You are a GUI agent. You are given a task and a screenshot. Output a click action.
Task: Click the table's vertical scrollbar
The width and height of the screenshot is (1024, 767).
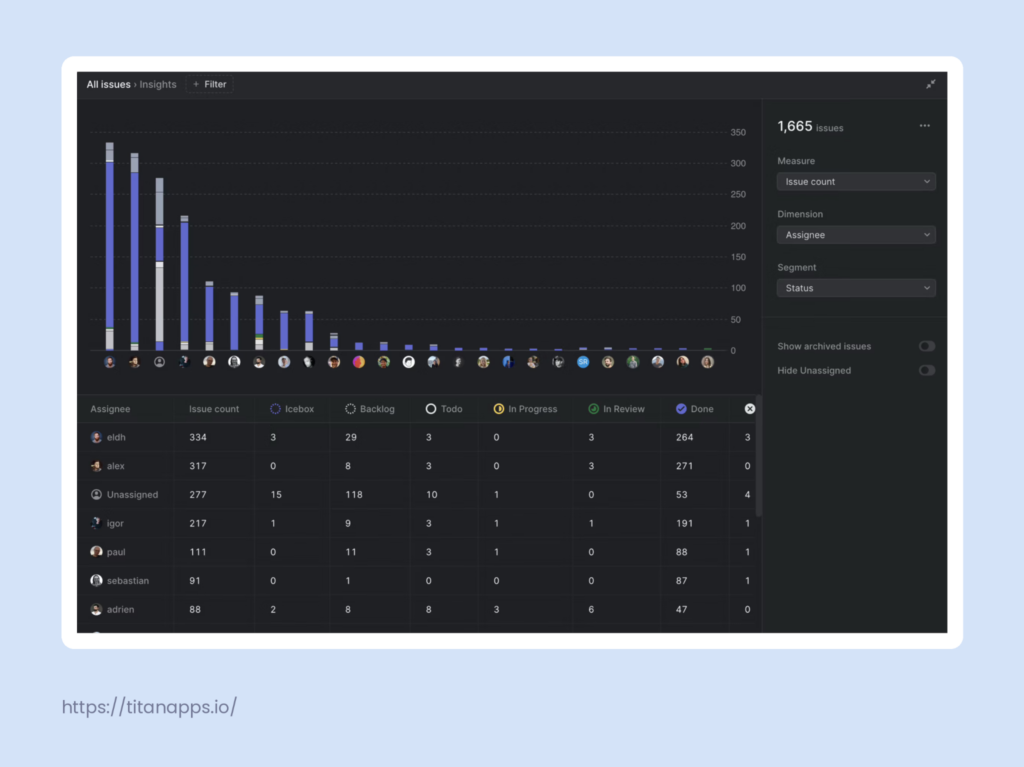click(758, 455)
